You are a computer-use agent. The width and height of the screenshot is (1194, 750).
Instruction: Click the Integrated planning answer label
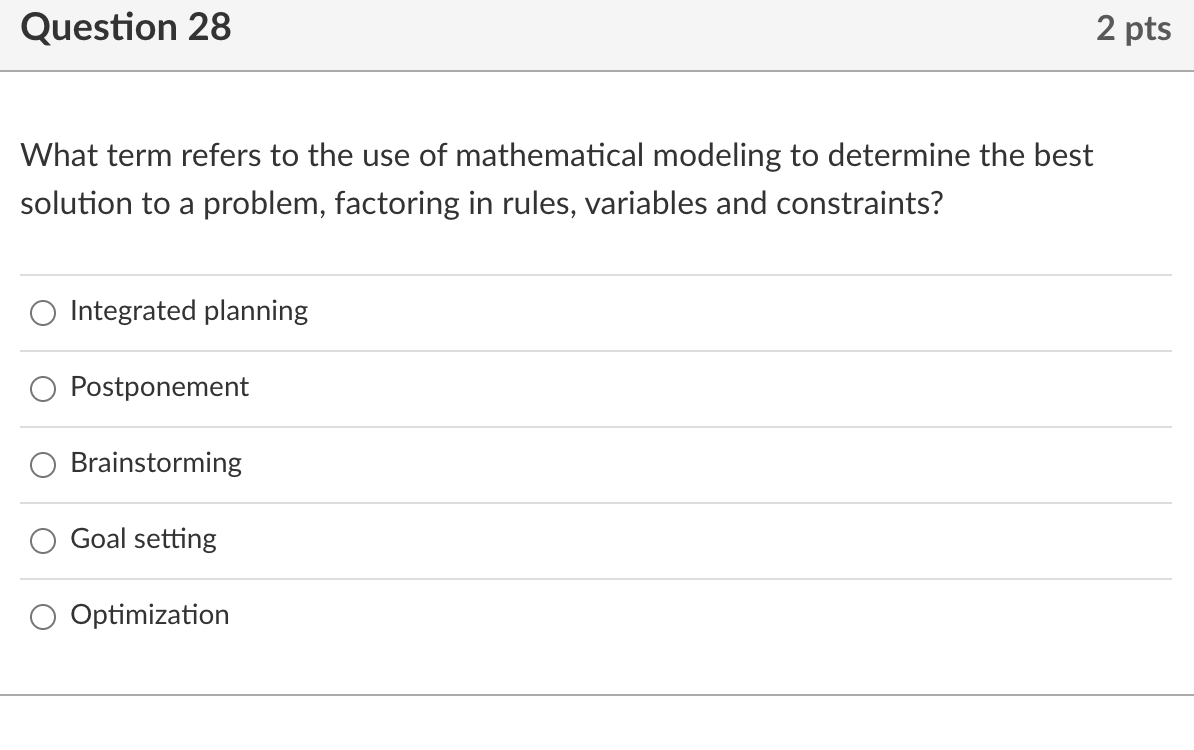(189, 311)
